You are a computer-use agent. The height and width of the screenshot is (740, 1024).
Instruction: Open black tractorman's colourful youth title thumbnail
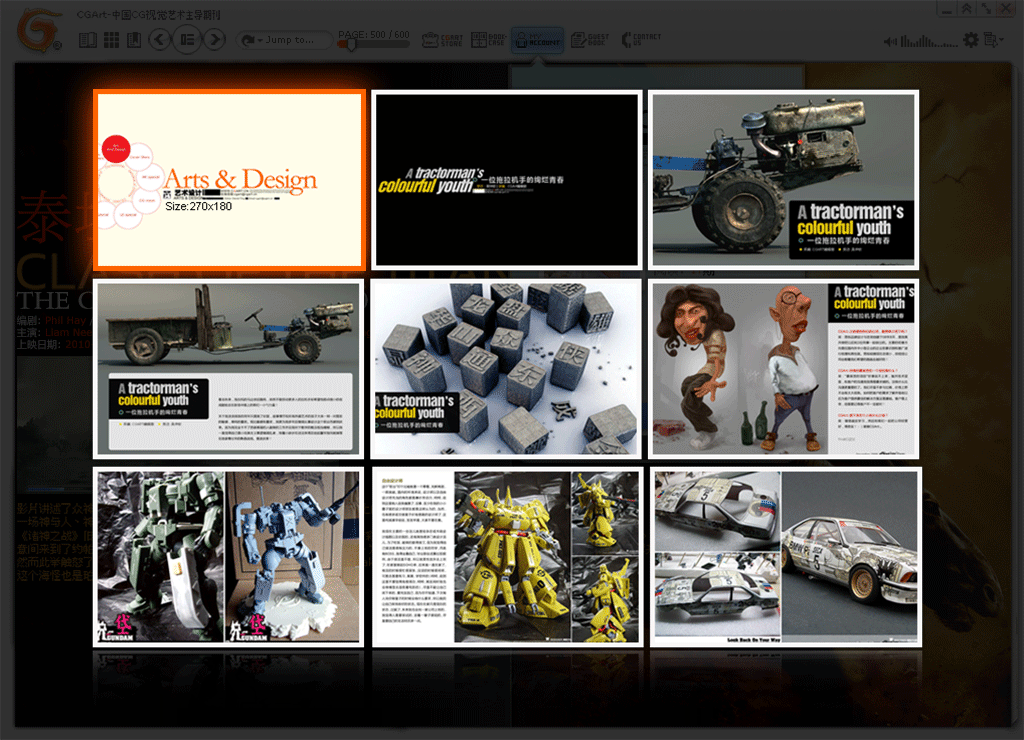tap(507, 180)
